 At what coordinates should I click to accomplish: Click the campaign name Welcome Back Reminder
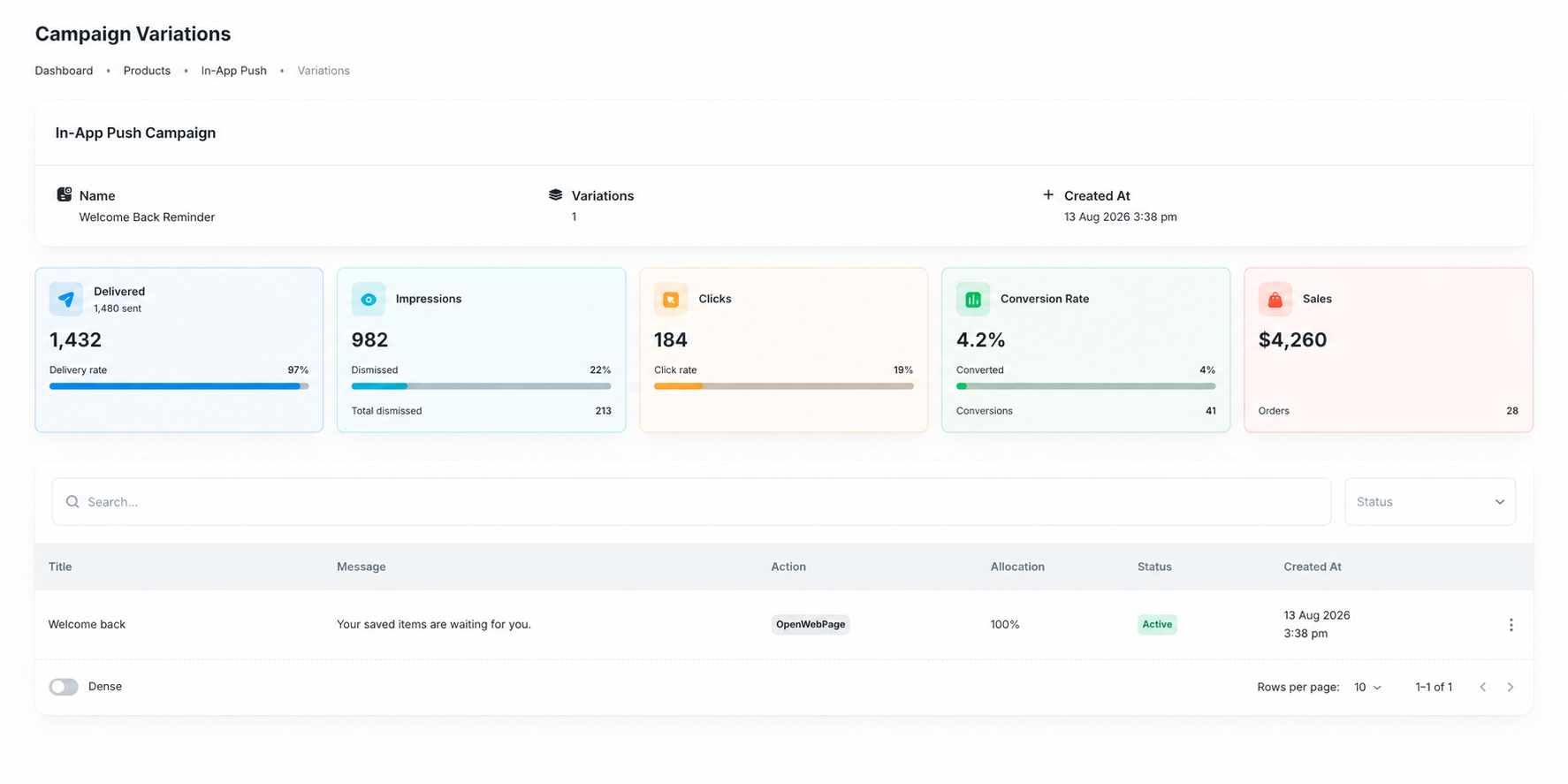click(147, 217)
